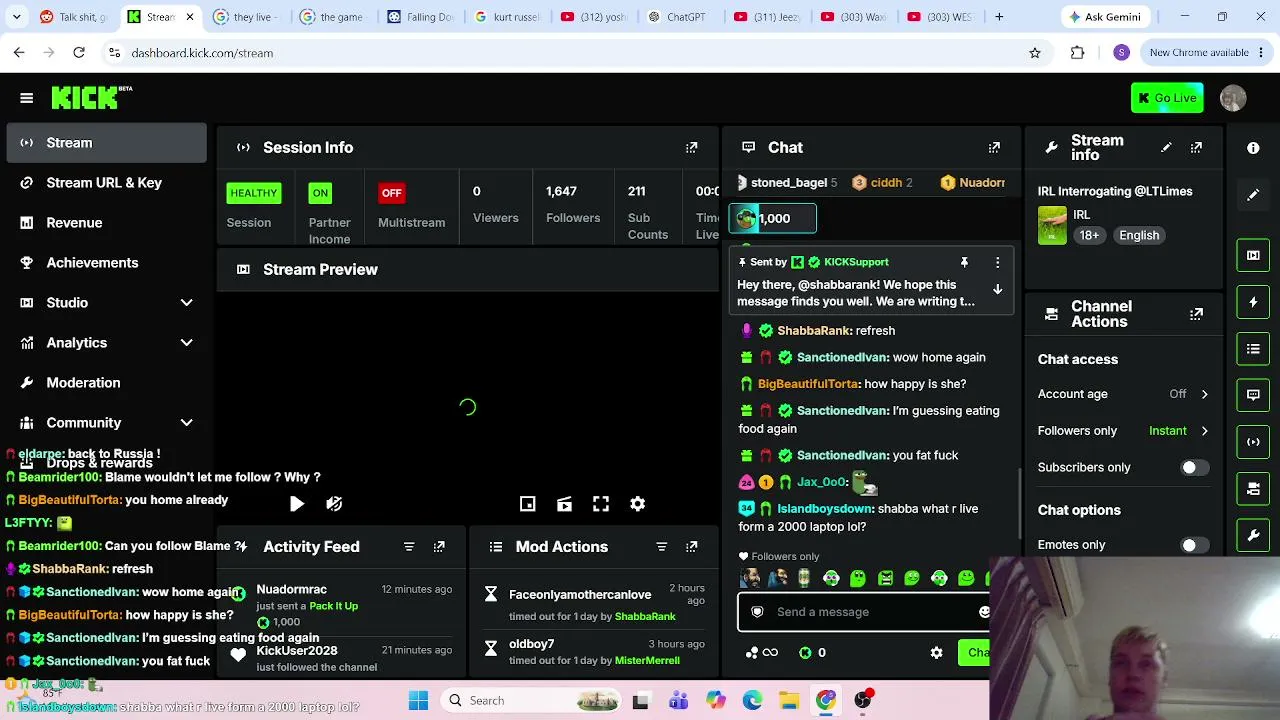Viewport: 1280px width, 720px height.
Task: Filter the Mod Actions list
Action: pyautogui.click(x=661, y=547)
